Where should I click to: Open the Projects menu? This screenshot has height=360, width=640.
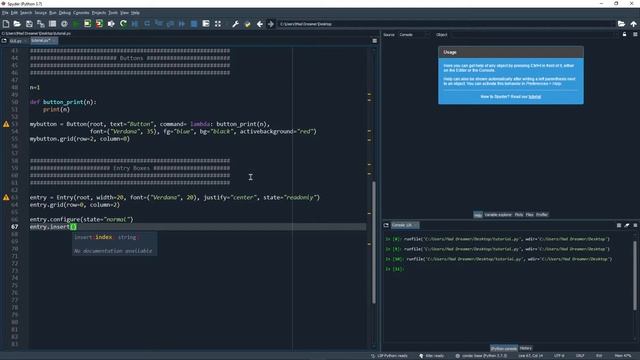coord(99,13)
